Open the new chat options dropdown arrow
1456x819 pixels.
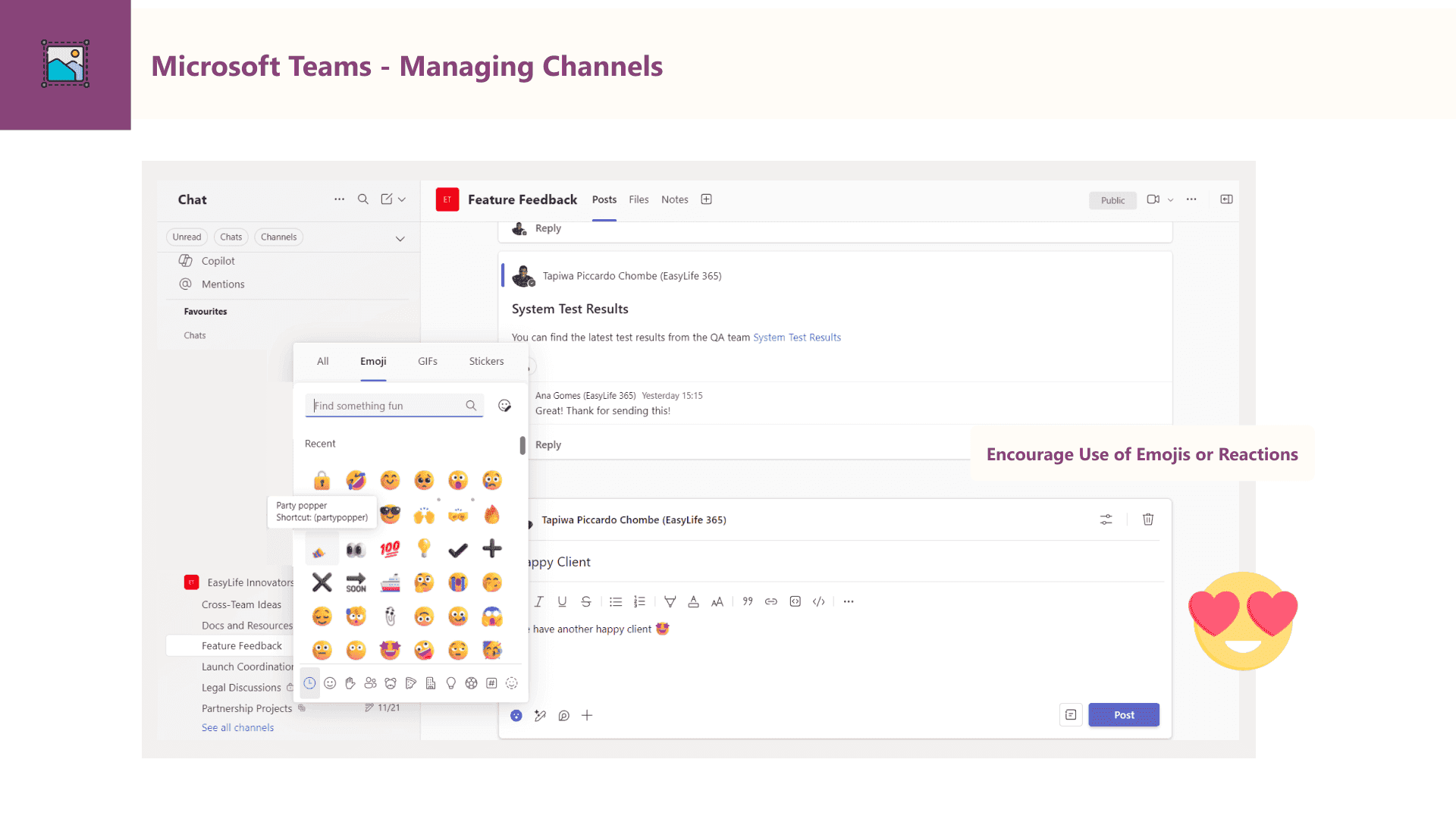(402, 199)
